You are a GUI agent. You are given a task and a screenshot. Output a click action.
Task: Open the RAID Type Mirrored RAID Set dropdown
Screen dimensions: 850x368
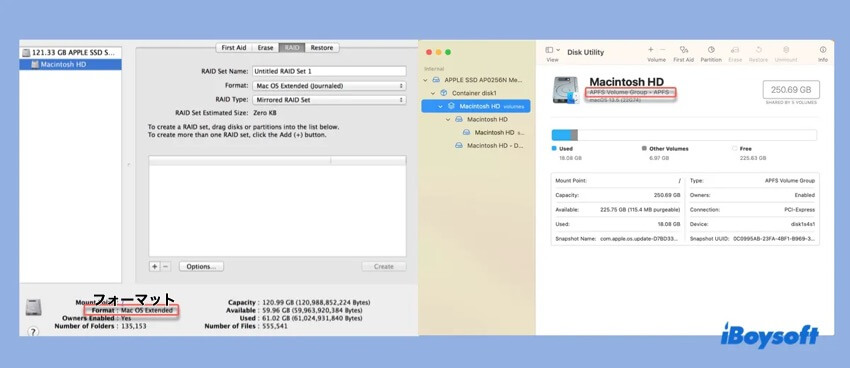point(329,100)
